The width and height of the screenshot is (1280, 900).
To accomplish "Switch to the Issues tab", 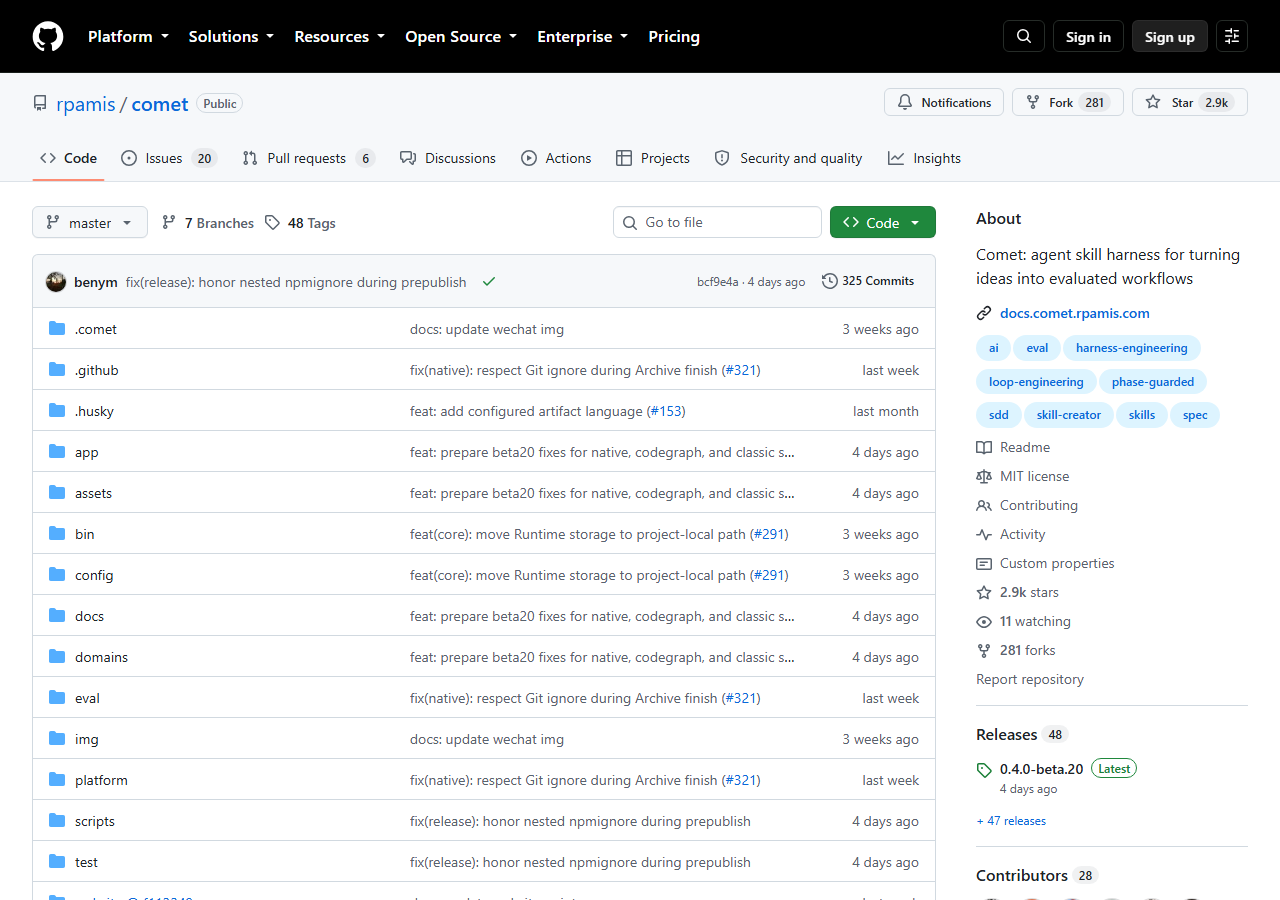I will 169,158.
